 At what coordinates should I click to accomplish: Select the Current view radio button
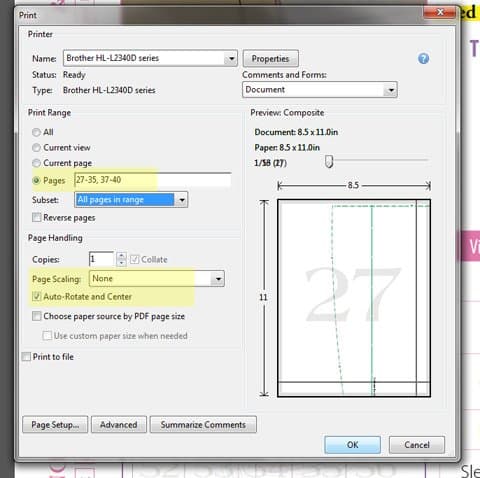point(36,148)
